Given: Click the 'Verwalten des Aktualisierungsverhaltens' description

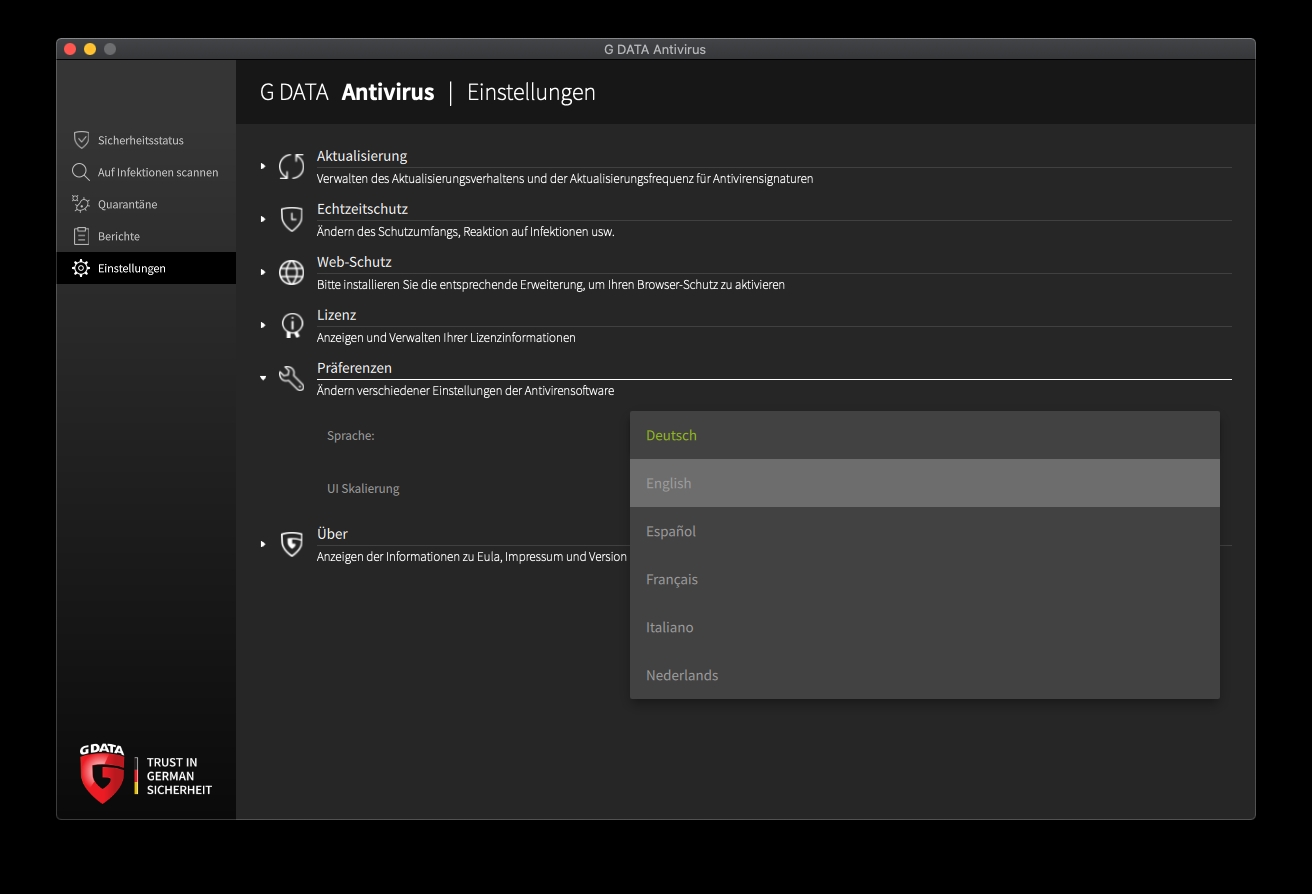Looking at the screenshot, I should [x=565, y=179].
